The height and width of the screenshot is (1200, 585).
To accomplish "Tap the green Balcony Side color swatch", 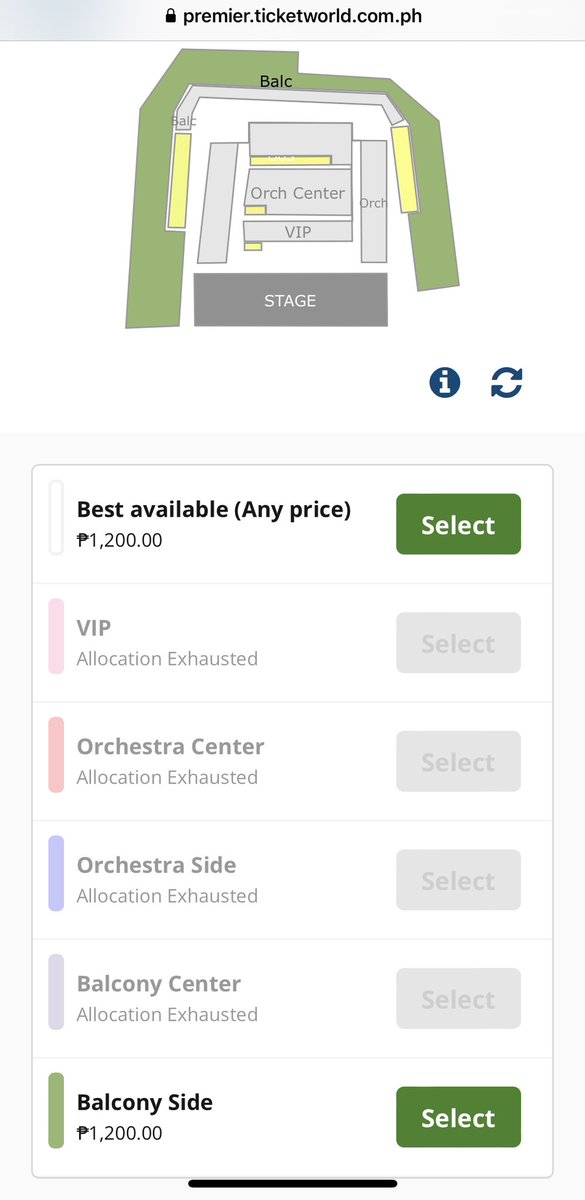I will click(56, 1110).
